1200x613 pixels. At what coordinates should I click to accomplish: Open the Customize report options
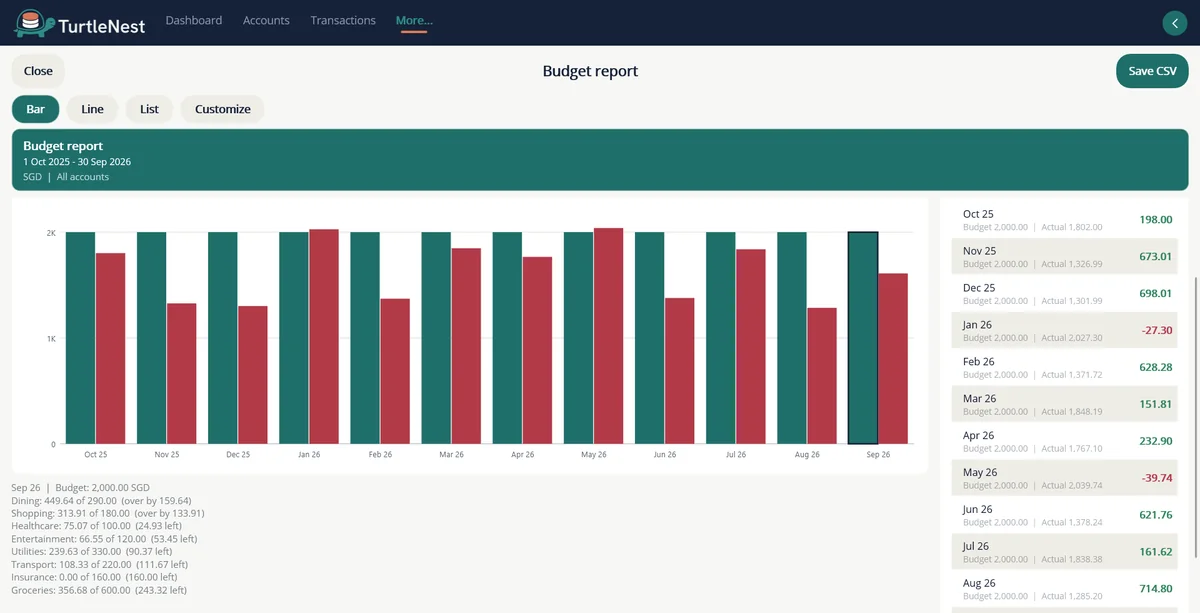click(x=223, y=109)
